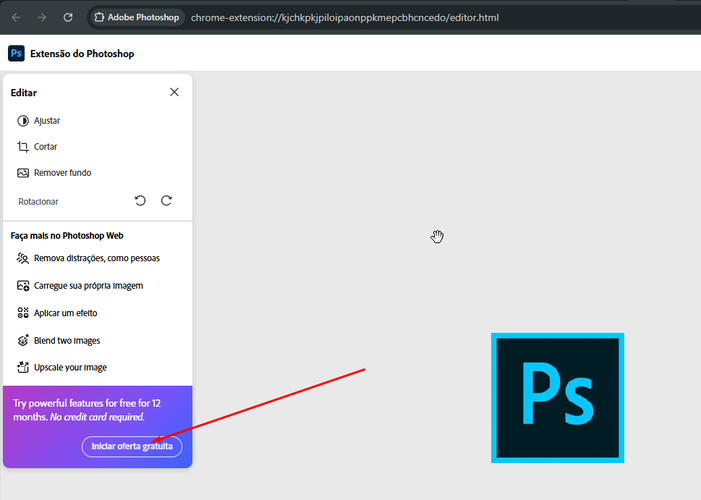Click the Ajustar adjustment icon
Image resolution: width=701 pixels, height=500 pixels.
24,121
